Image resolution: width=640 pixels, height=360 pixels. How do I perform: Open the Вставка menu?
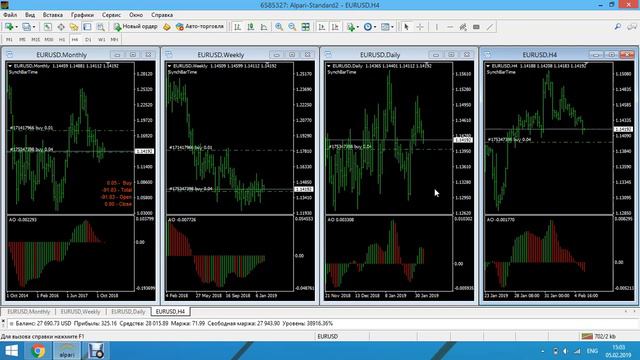pos(53,15)
